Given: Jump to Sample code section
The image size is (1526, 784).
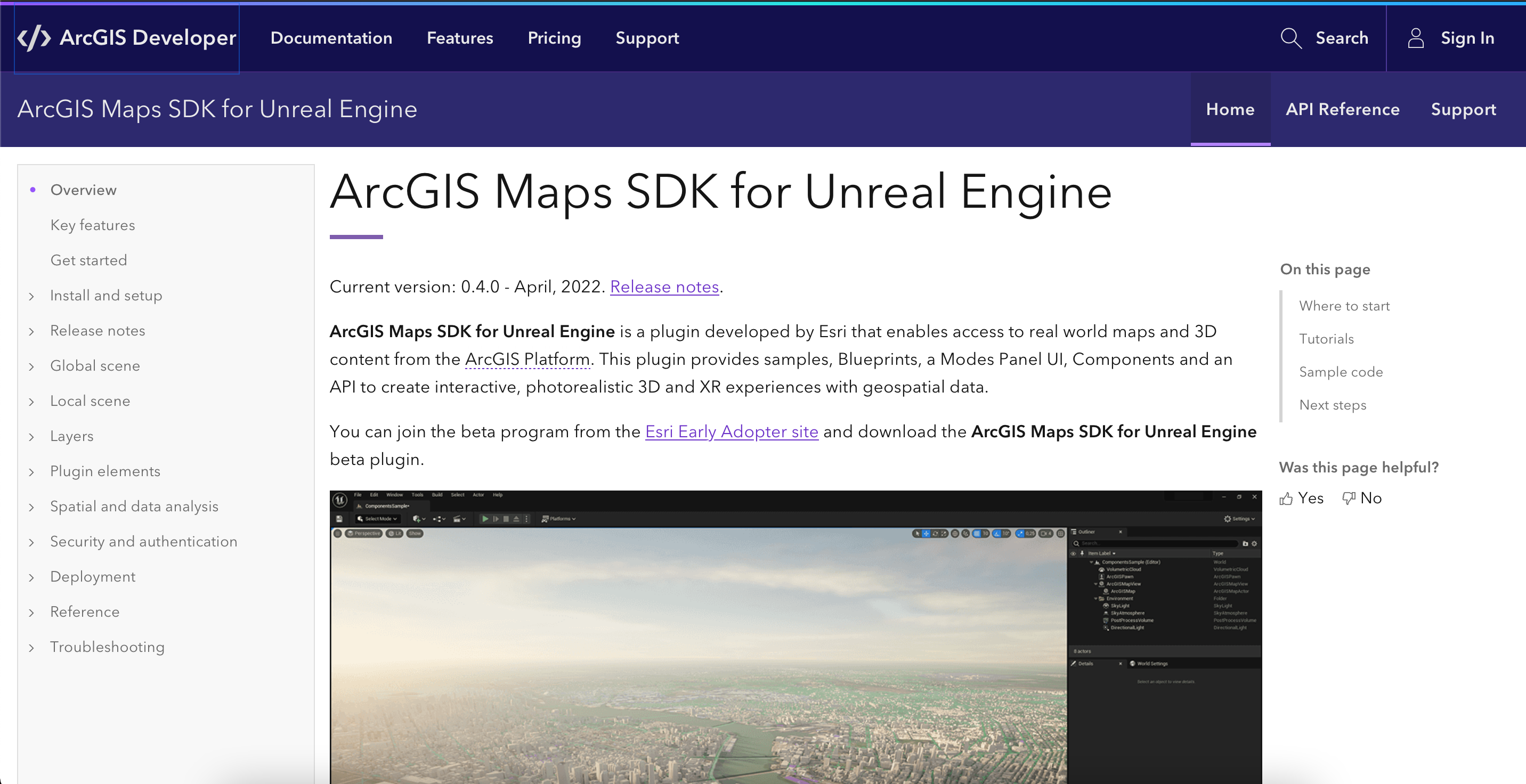Looking at the screenshot, I should (x=1341, y=372).
